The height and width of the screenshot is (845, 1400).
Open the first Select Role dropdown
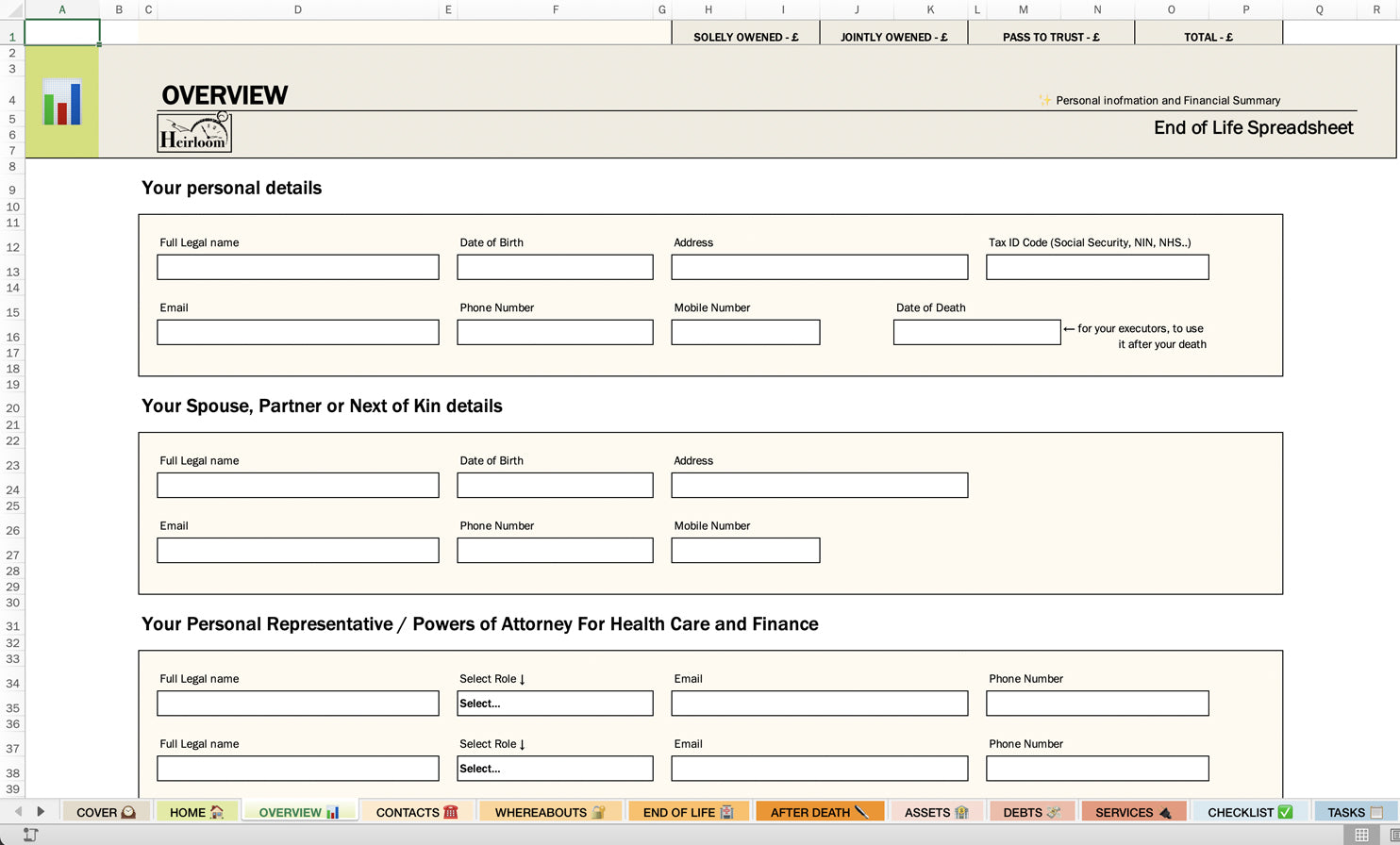555,703
